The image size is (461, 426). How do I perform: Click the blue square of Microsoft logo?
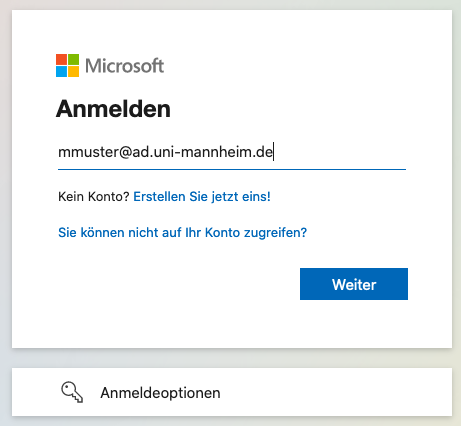61,72
